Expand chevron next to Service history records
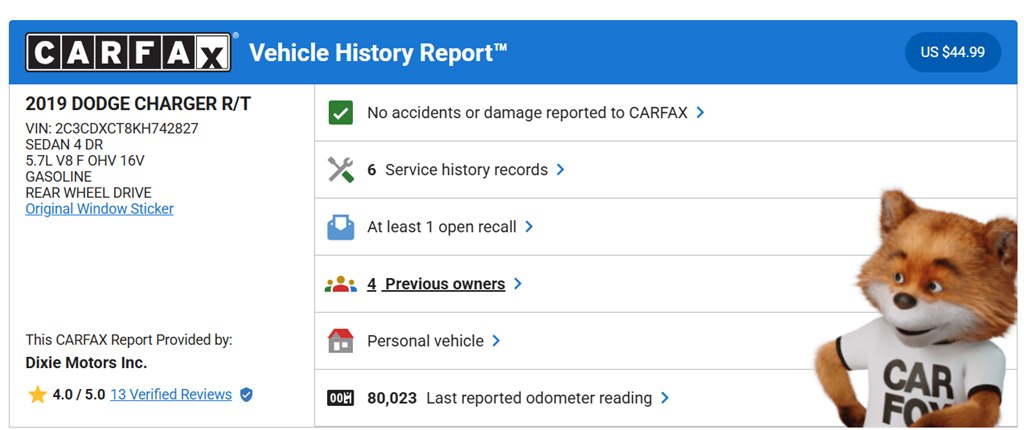Viewport: 1024px width, 430px height. pos(560,170)
